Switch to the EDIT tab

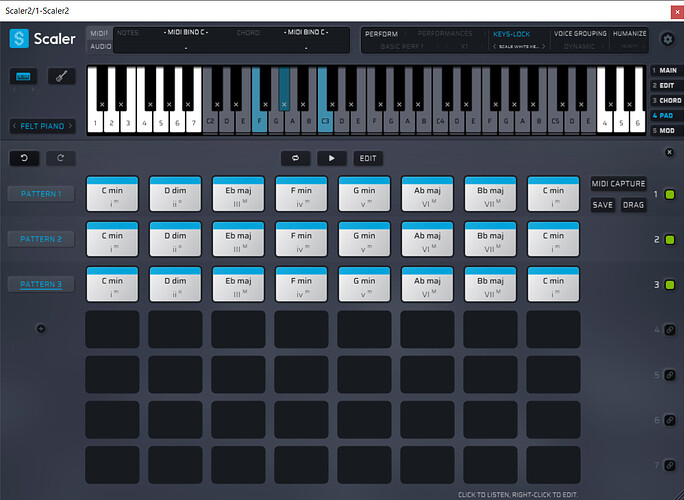(667, 86)
